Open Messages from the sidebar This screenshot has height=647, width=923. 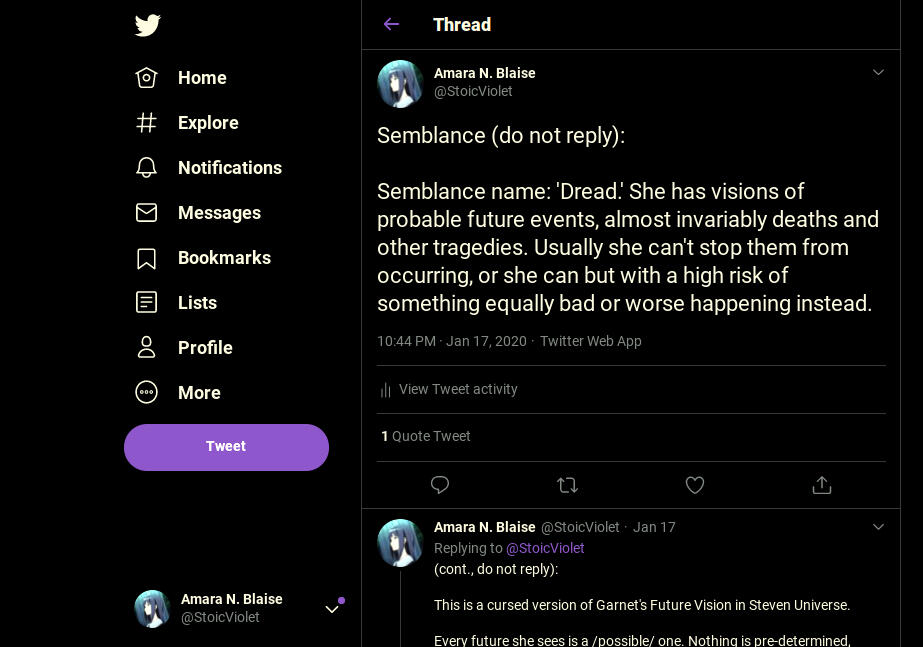(219, 213)
